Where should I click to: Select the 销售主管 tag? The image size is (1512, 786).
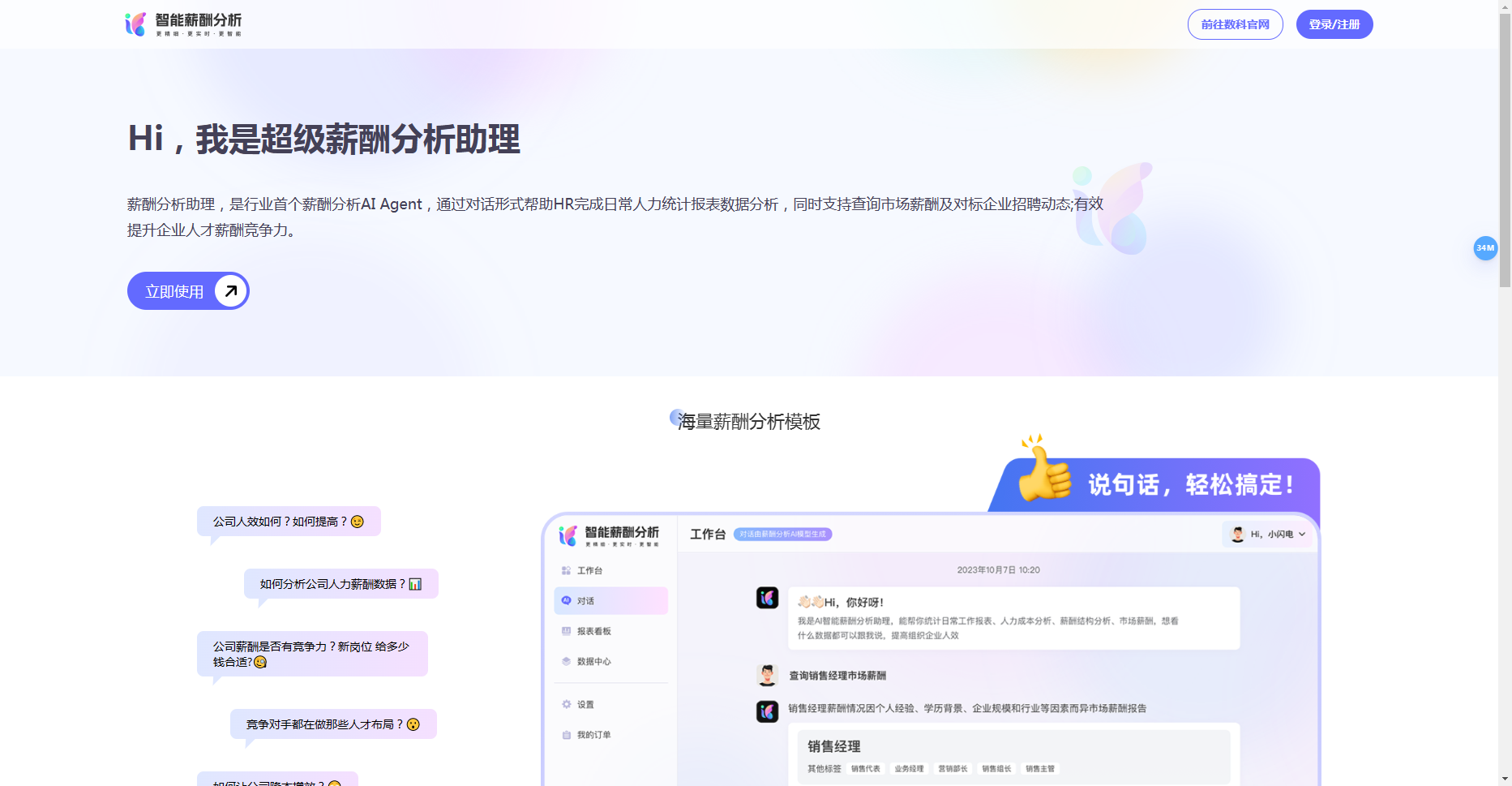point(1040,768)
